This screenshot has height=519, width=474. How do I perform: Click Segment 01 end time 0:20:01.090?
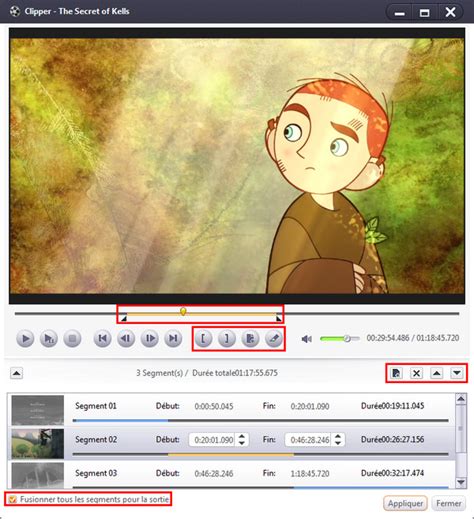(x=310, y=406)
